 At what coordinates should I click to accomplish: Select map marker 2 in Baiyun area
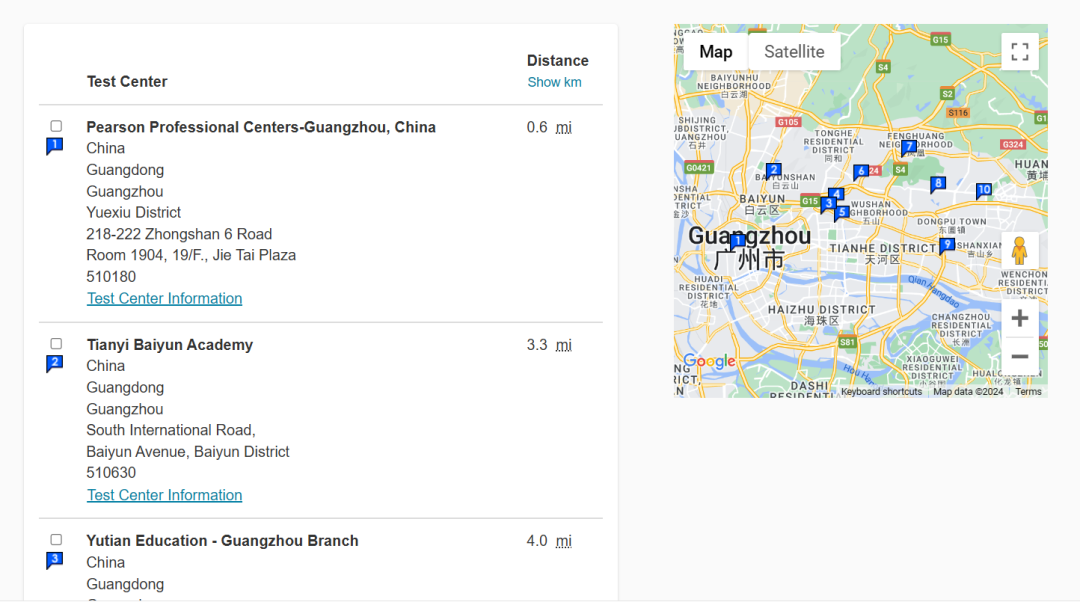click(x=775, y=169)
